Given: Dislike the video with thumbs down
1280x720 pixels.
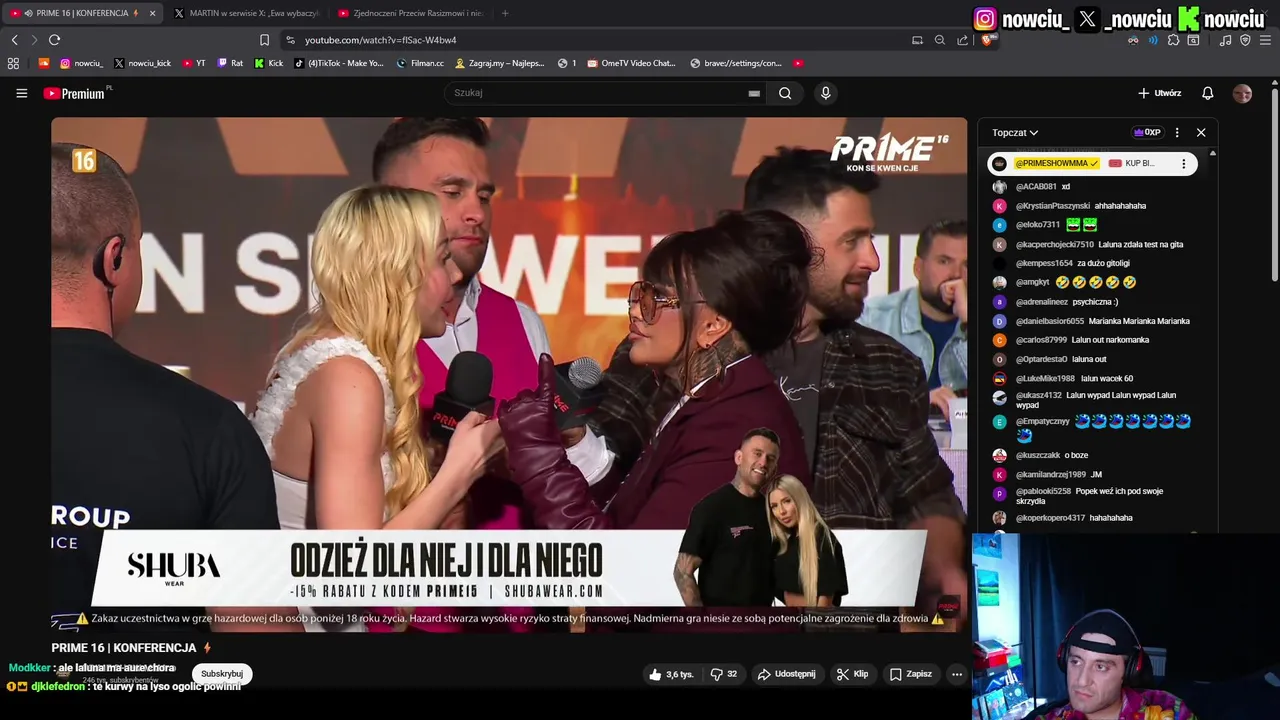Looking at the screenshot, I should 724,674.
